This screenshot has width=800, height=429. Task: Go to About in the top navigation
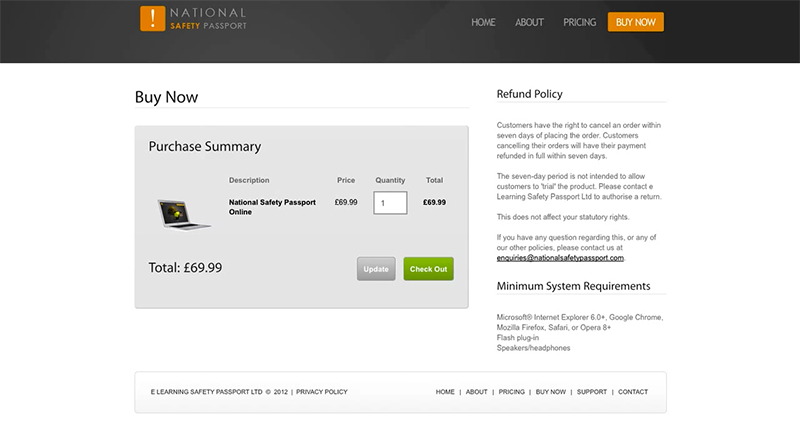(529, 22)
